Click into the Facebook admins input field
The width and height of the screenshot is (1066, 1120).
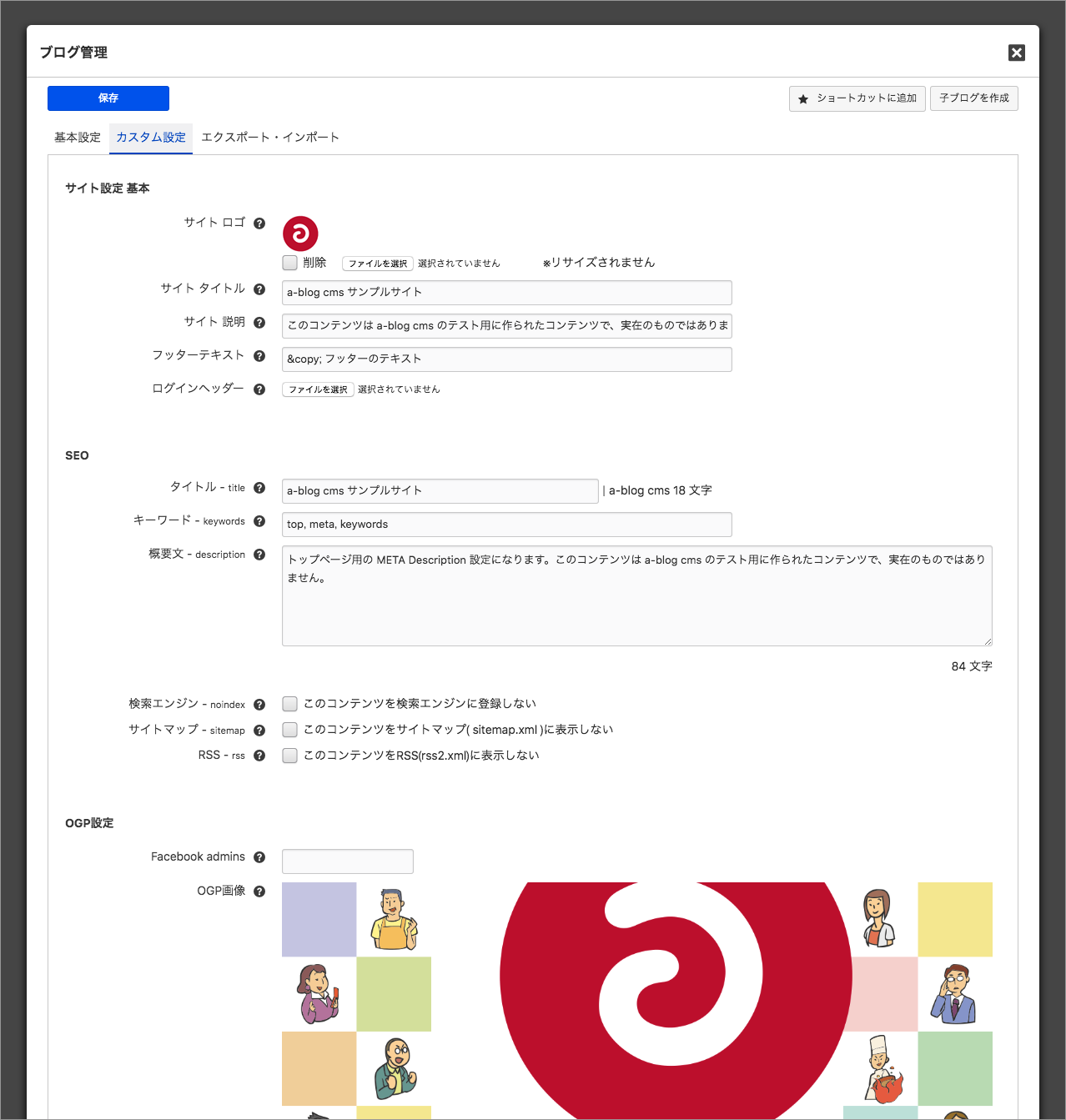[x=348, y=861]
